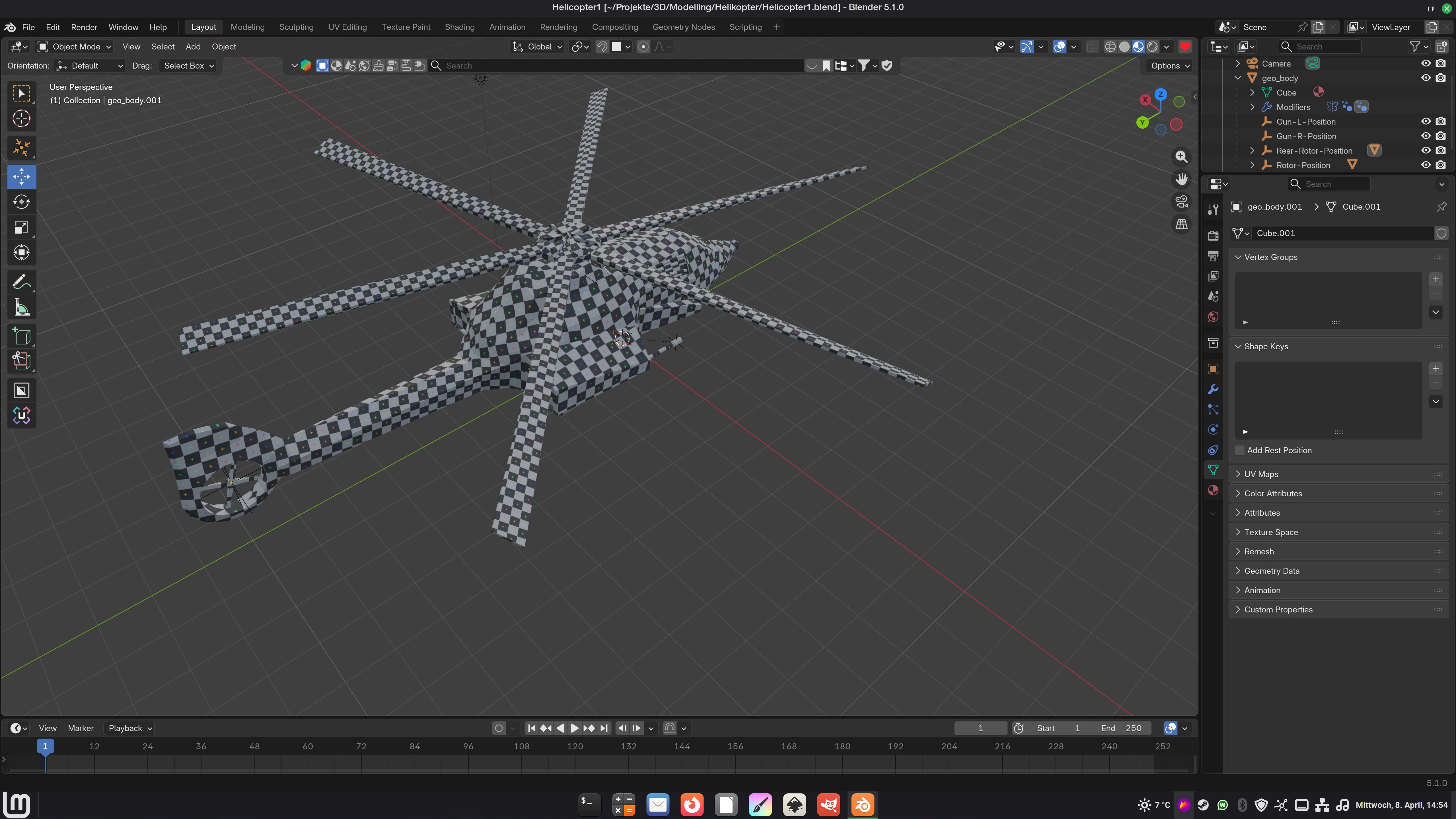
Task: Hide geo_body in outliner viewport
Action: click(x=1426, y=78)
